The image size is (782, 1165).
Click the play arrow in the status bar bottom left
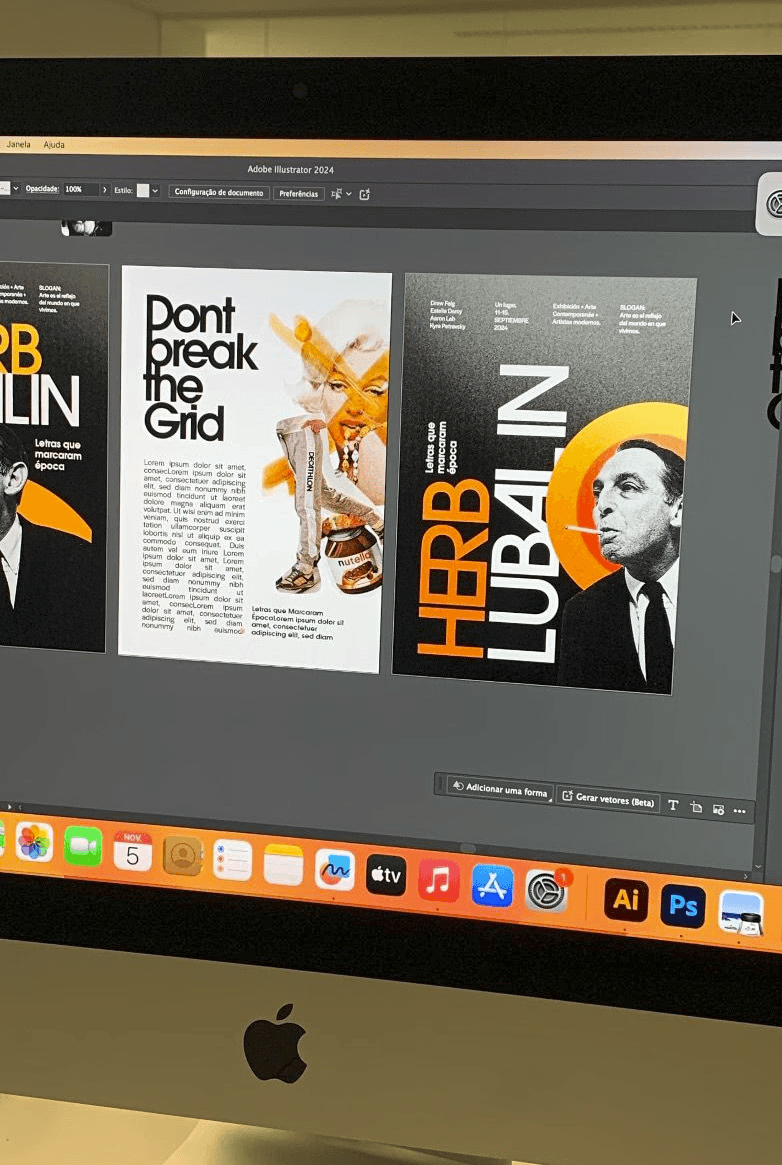click(x=9, y=806)
